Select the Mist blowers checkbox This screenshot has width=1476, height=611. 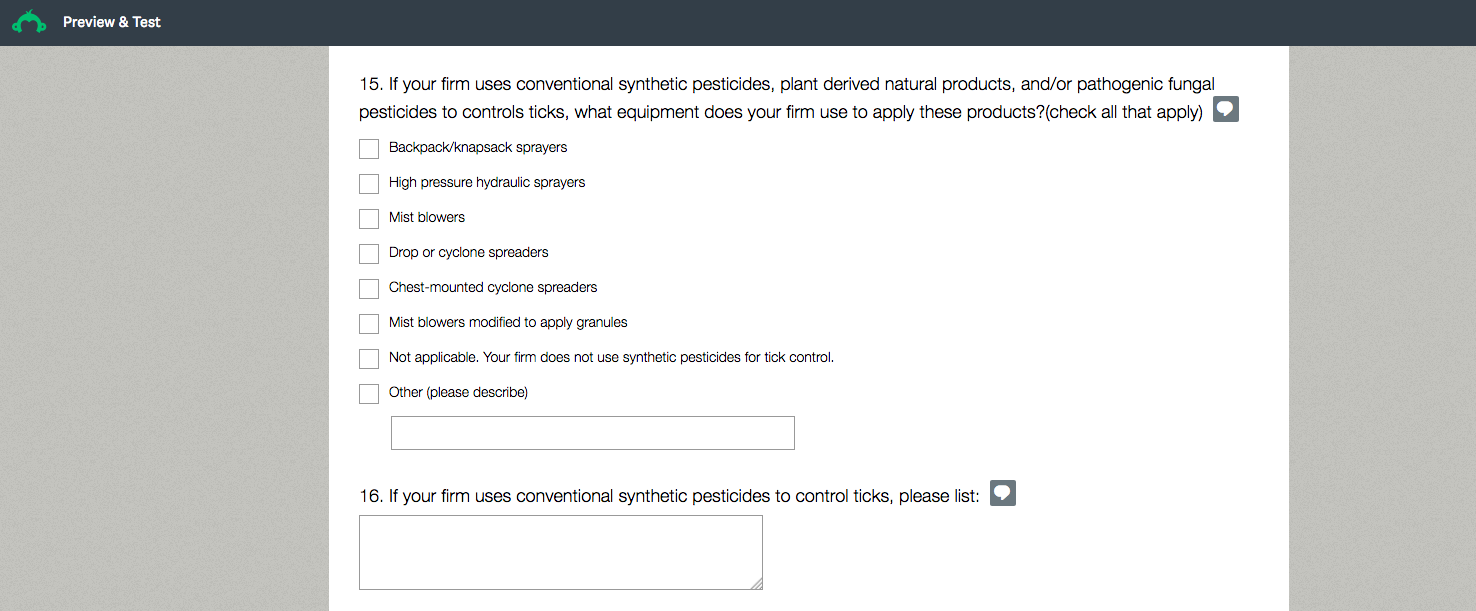click(369, 219)
